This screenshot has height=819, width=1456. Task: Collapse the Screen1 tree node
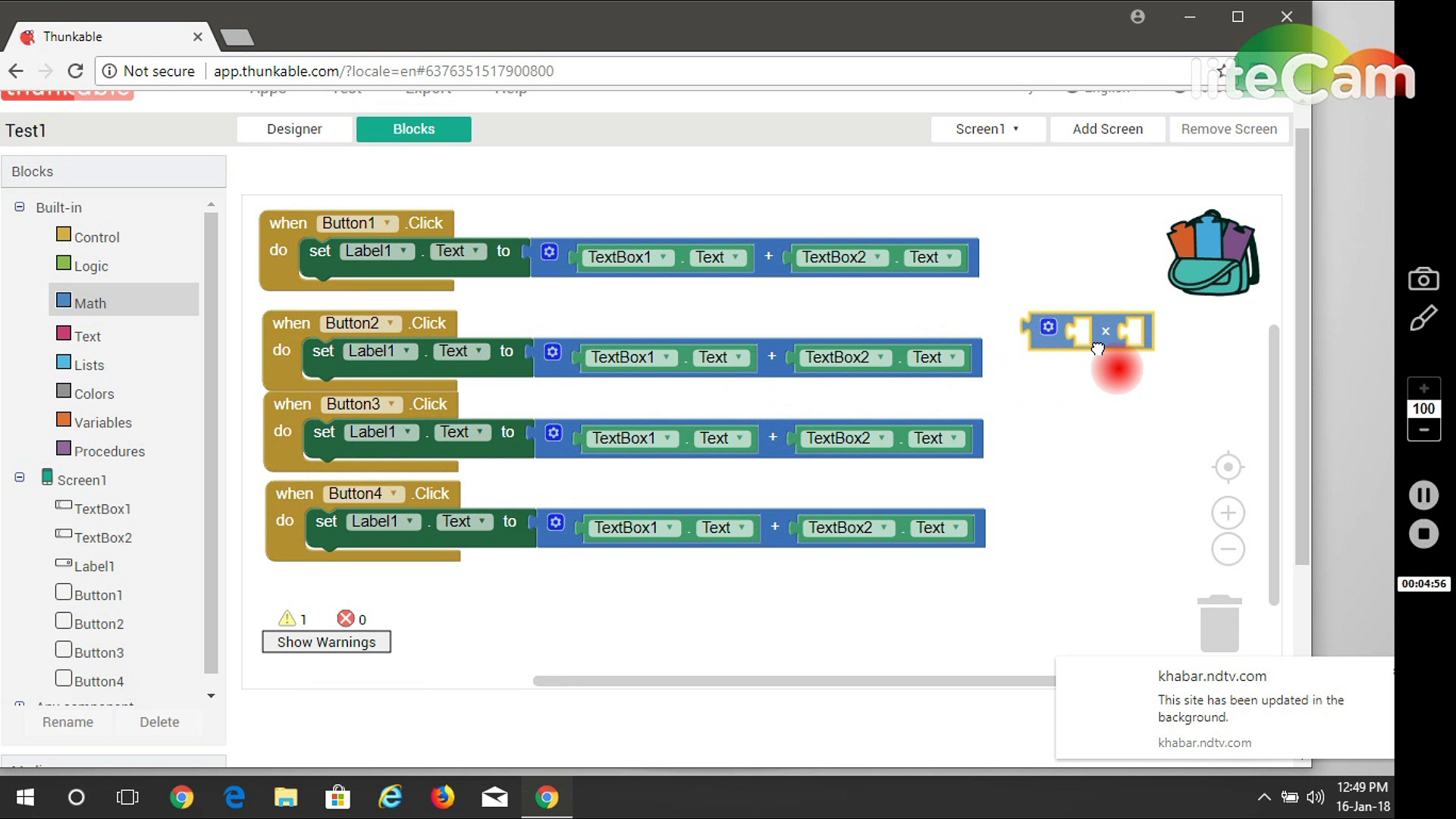point(20,478)
